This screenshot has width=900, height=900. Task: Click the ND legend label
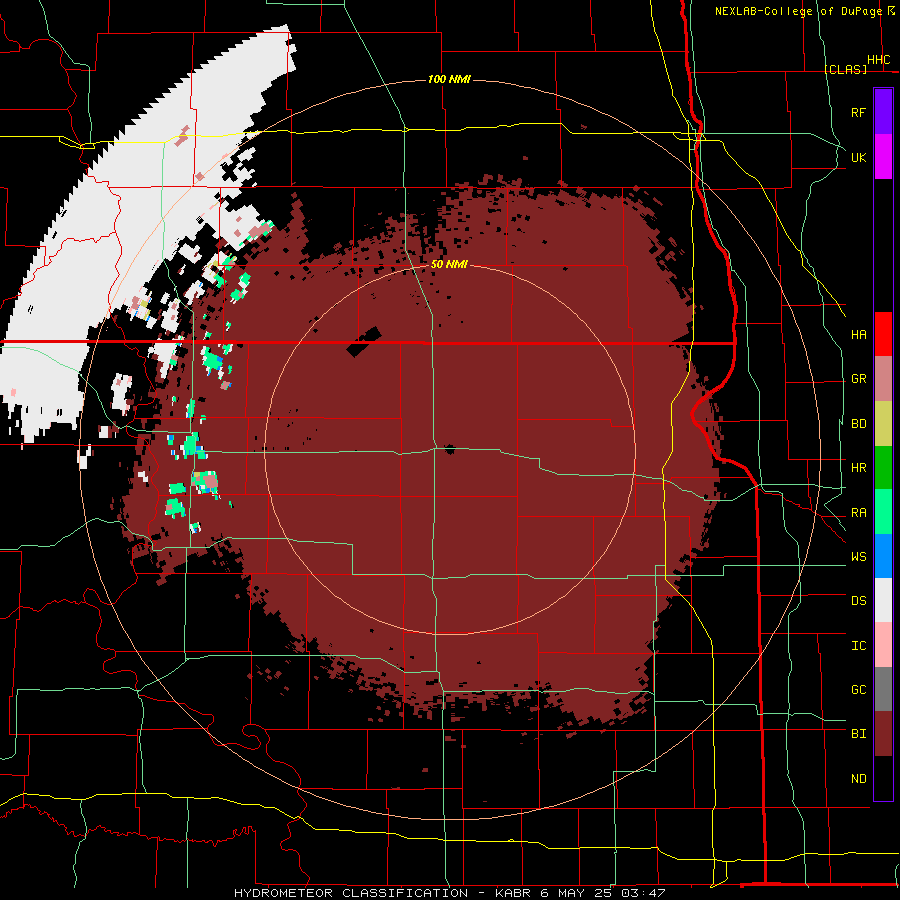(858, 779)
